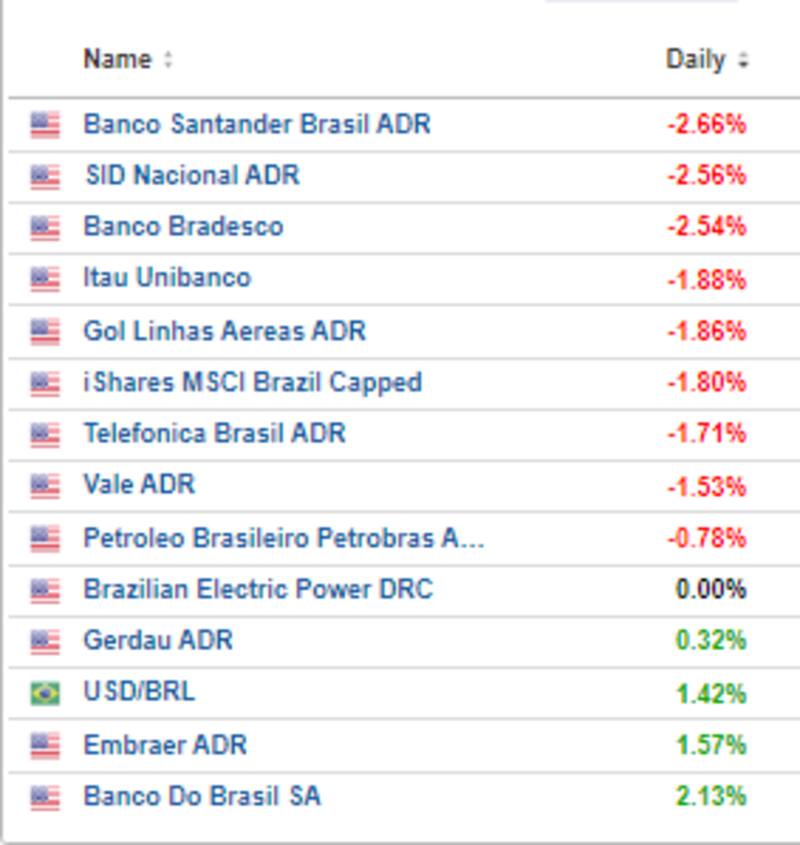Open Banco Bradesco quote page
The height and width of the screenshot is (845, 800).
(x=183, y=226)
